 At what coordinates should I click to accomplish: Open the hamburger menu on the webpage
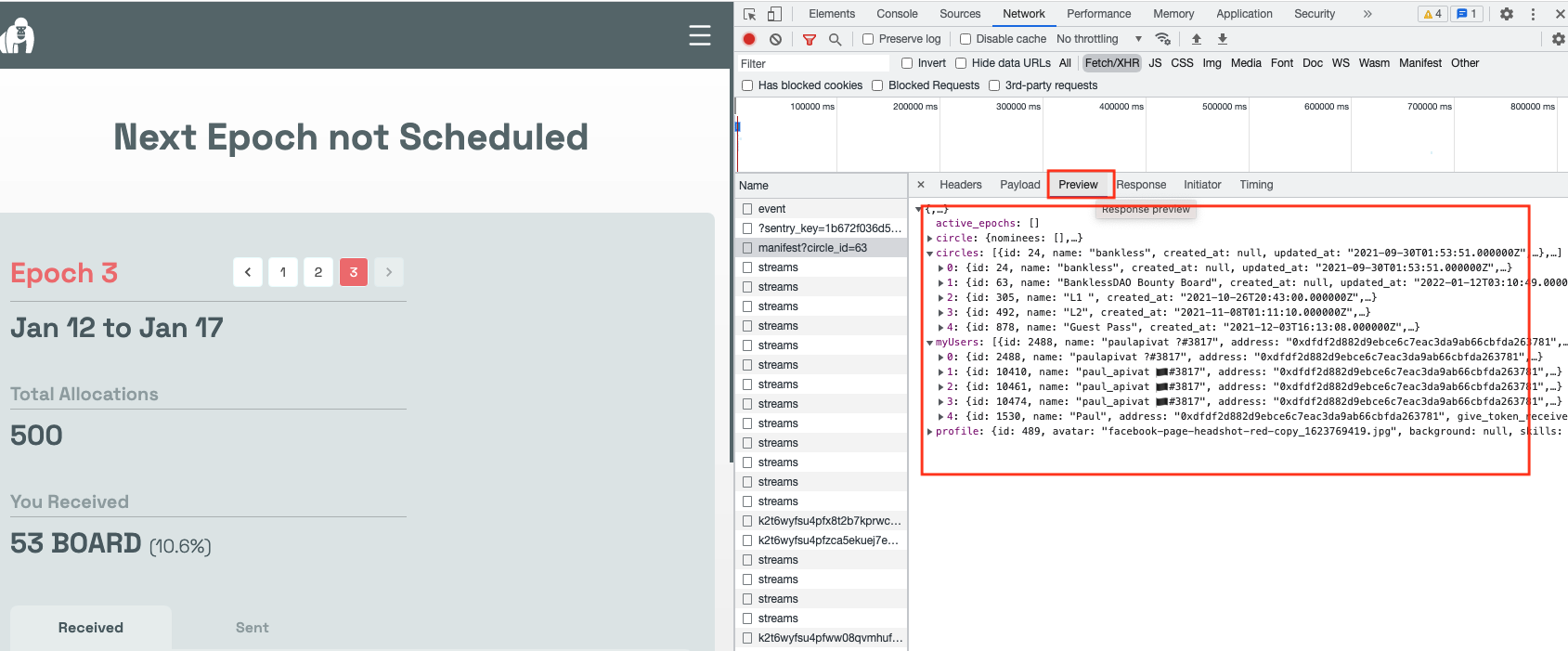pyautogui.click(x=700, y=35)
